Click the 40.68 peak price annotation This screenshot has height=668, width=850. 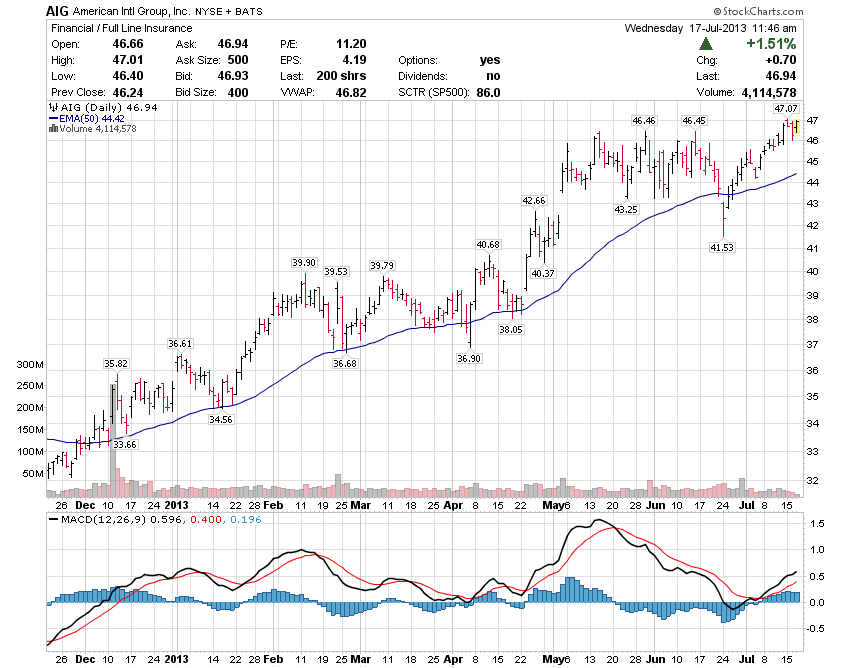tap(488, 245)
